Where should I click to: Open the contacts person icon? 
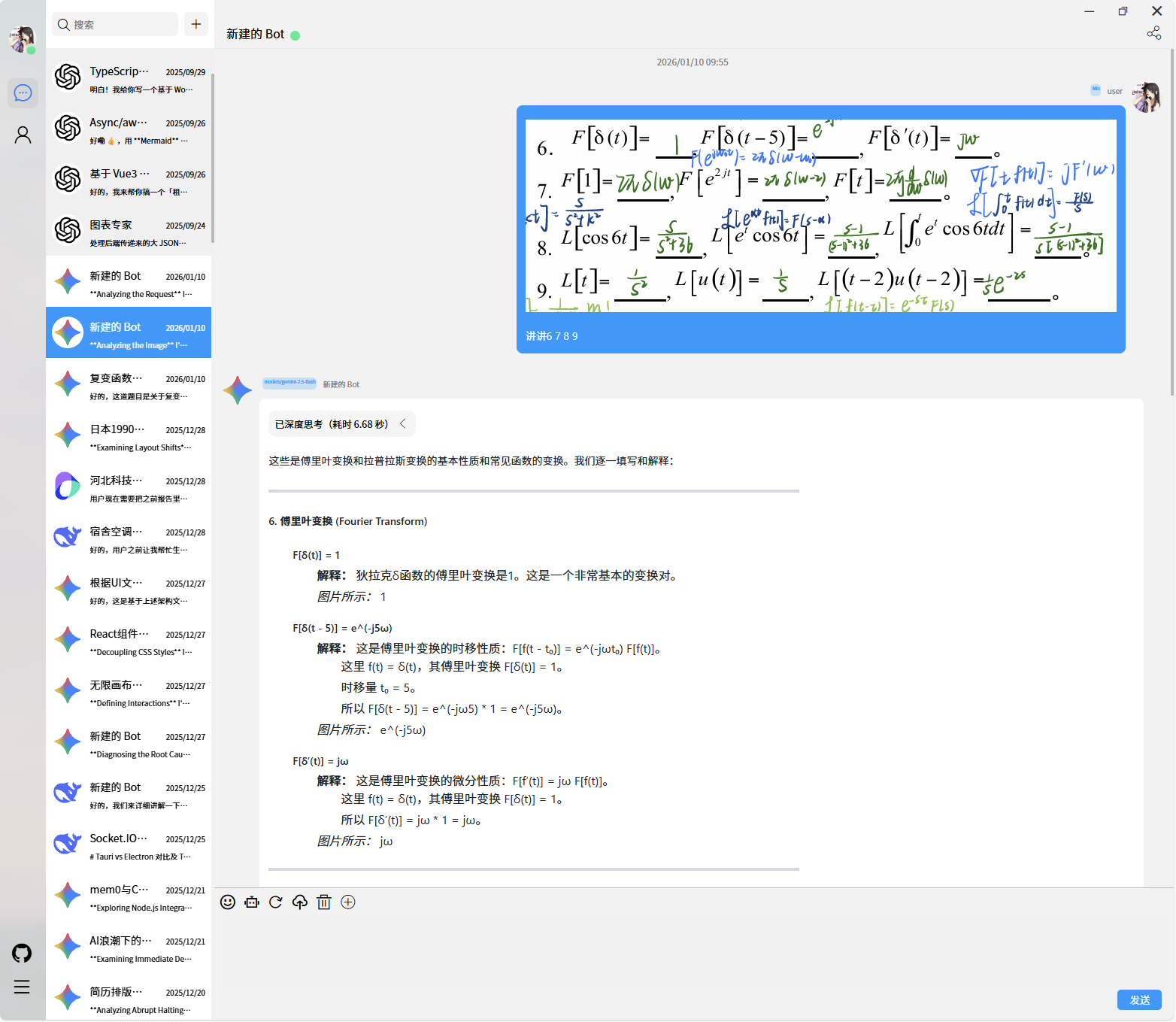coord(23,135)
